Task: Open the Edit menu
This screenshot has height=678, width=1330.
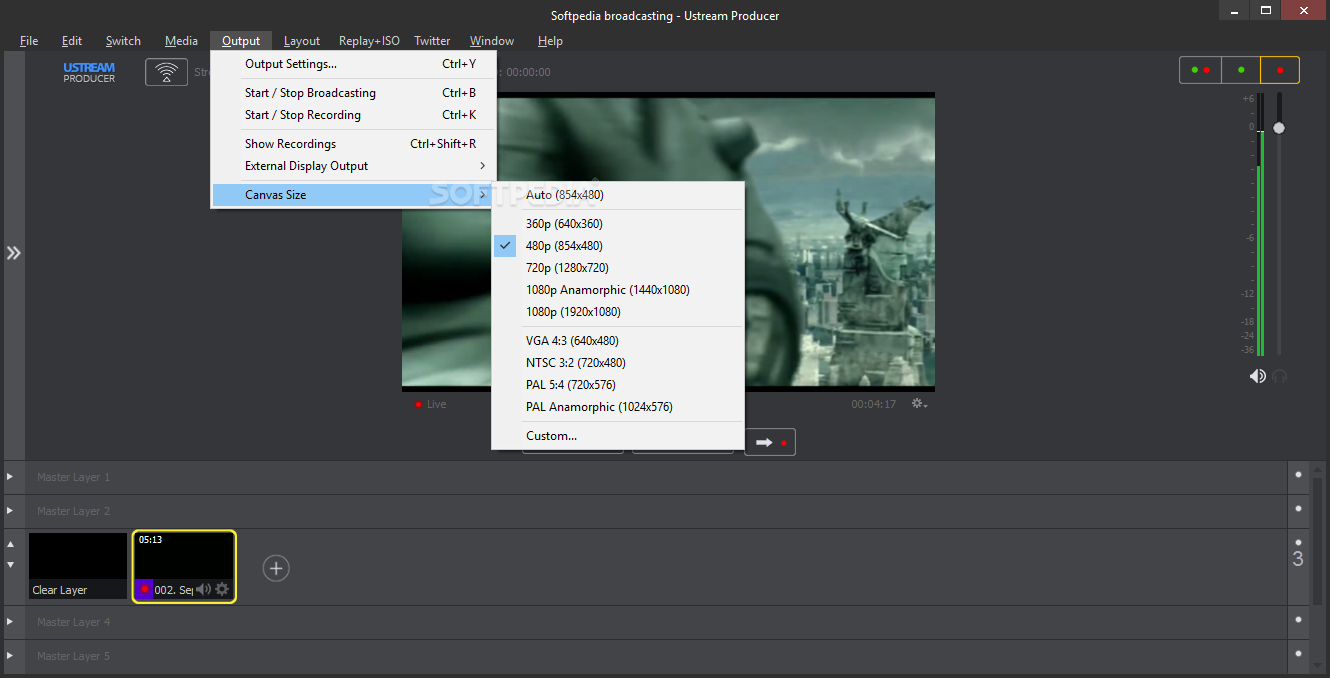Action: pos(72,41)
